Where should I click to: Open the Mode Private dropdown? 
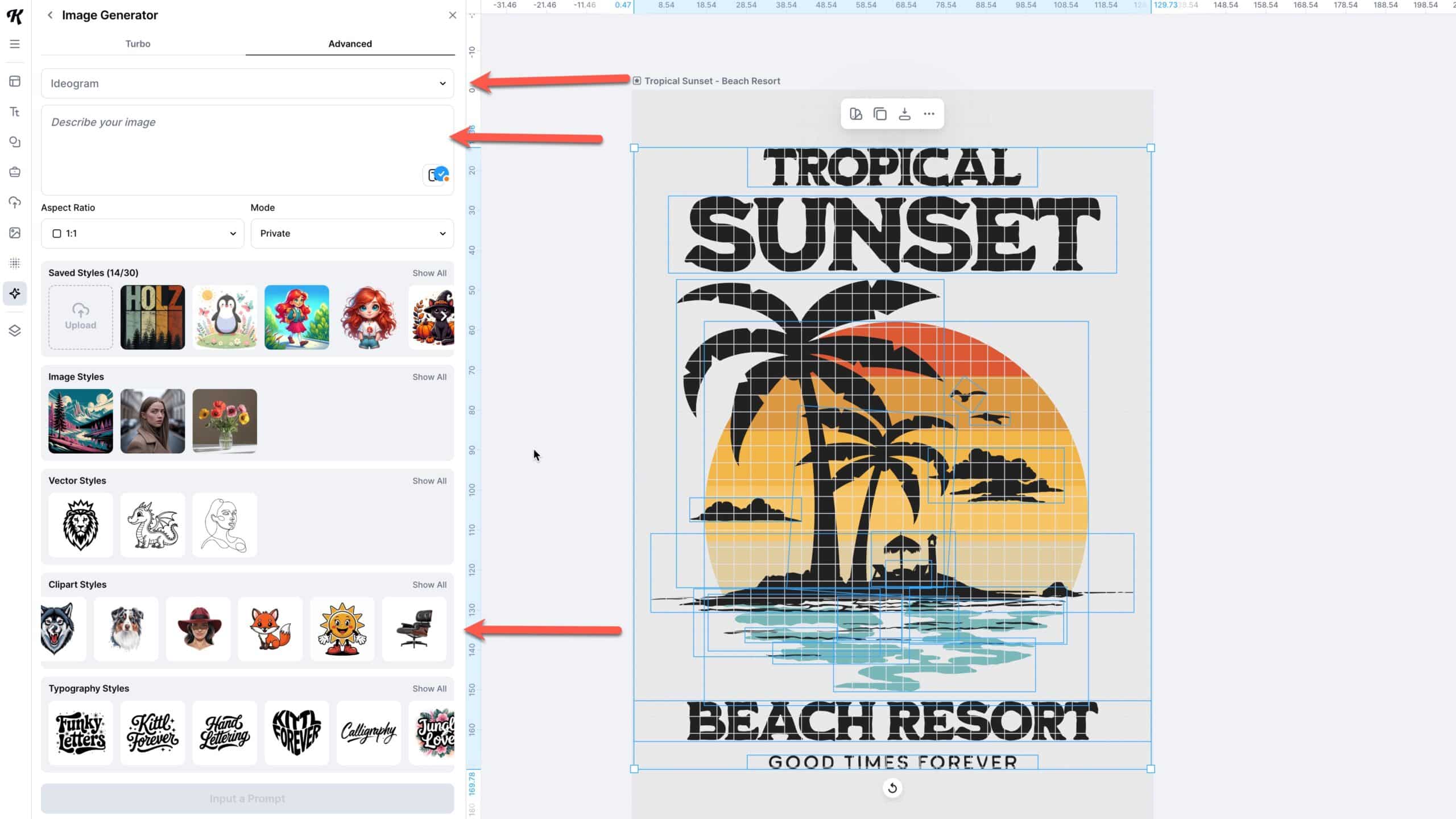pos(352,233)
